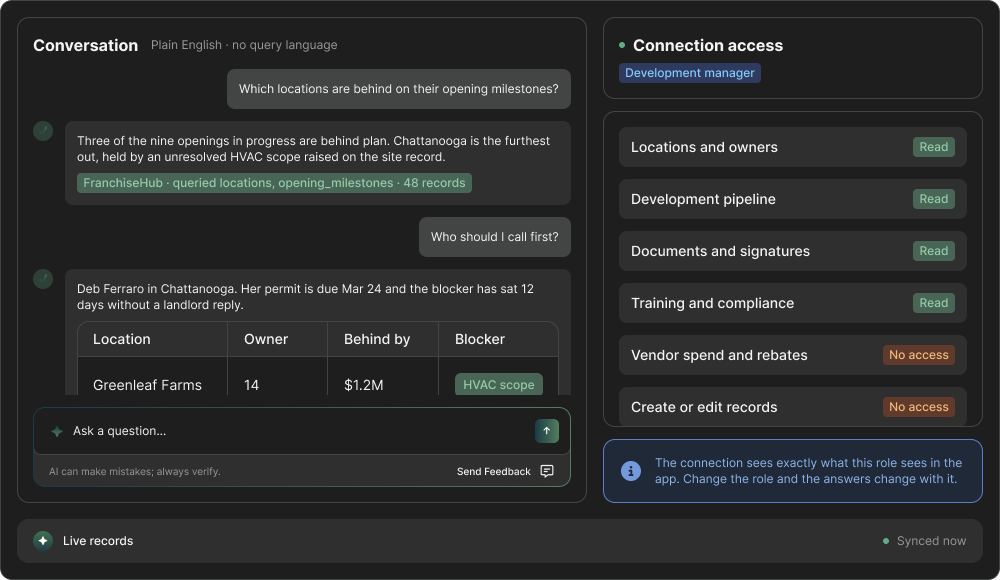This screenshot has width=1000, height=580.
Task: Click 'AI can make mistakes; always verify' note
Action: tap(135, 472)
